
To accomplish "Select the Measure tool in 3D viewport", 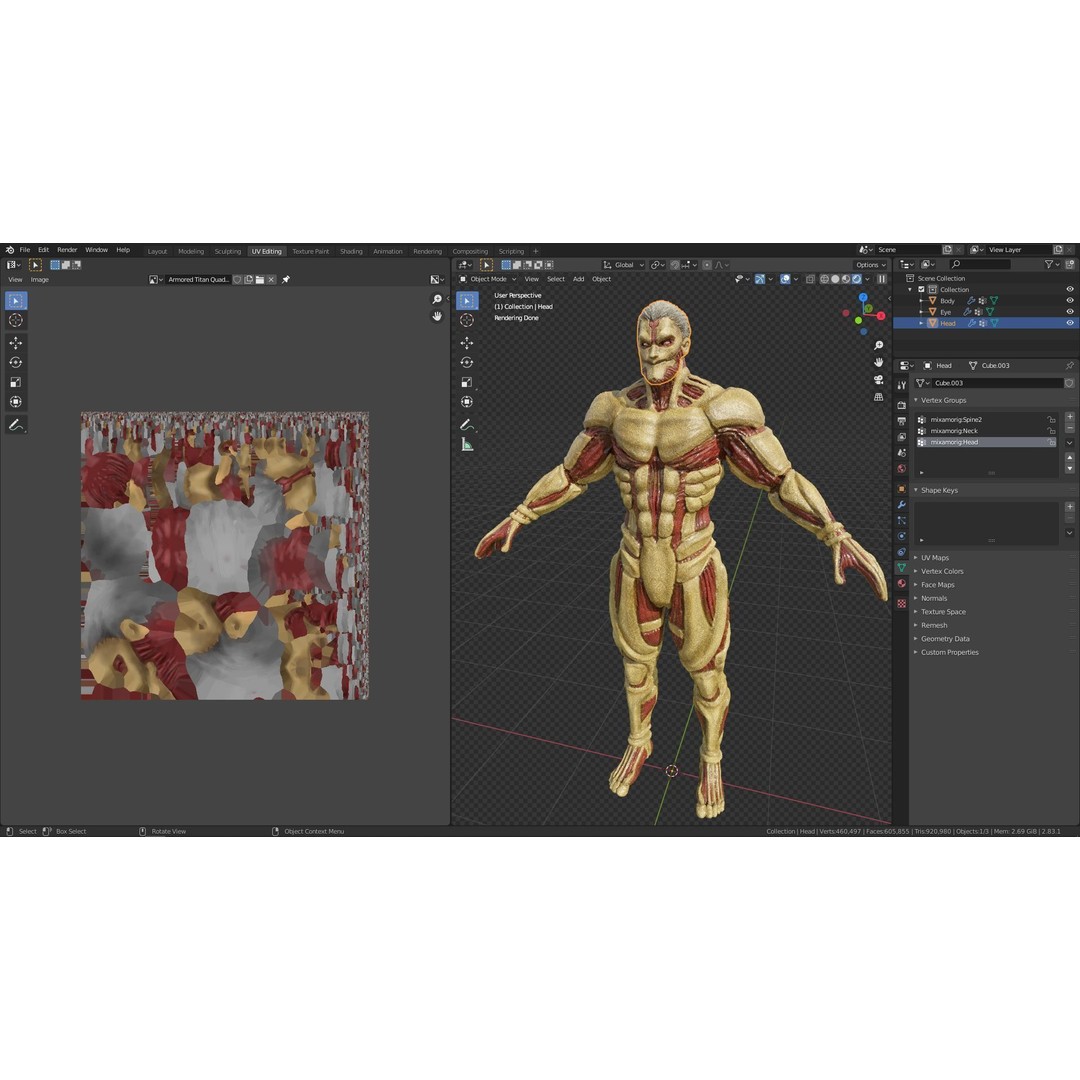I will pyautogui.click(x=467, y=445).
